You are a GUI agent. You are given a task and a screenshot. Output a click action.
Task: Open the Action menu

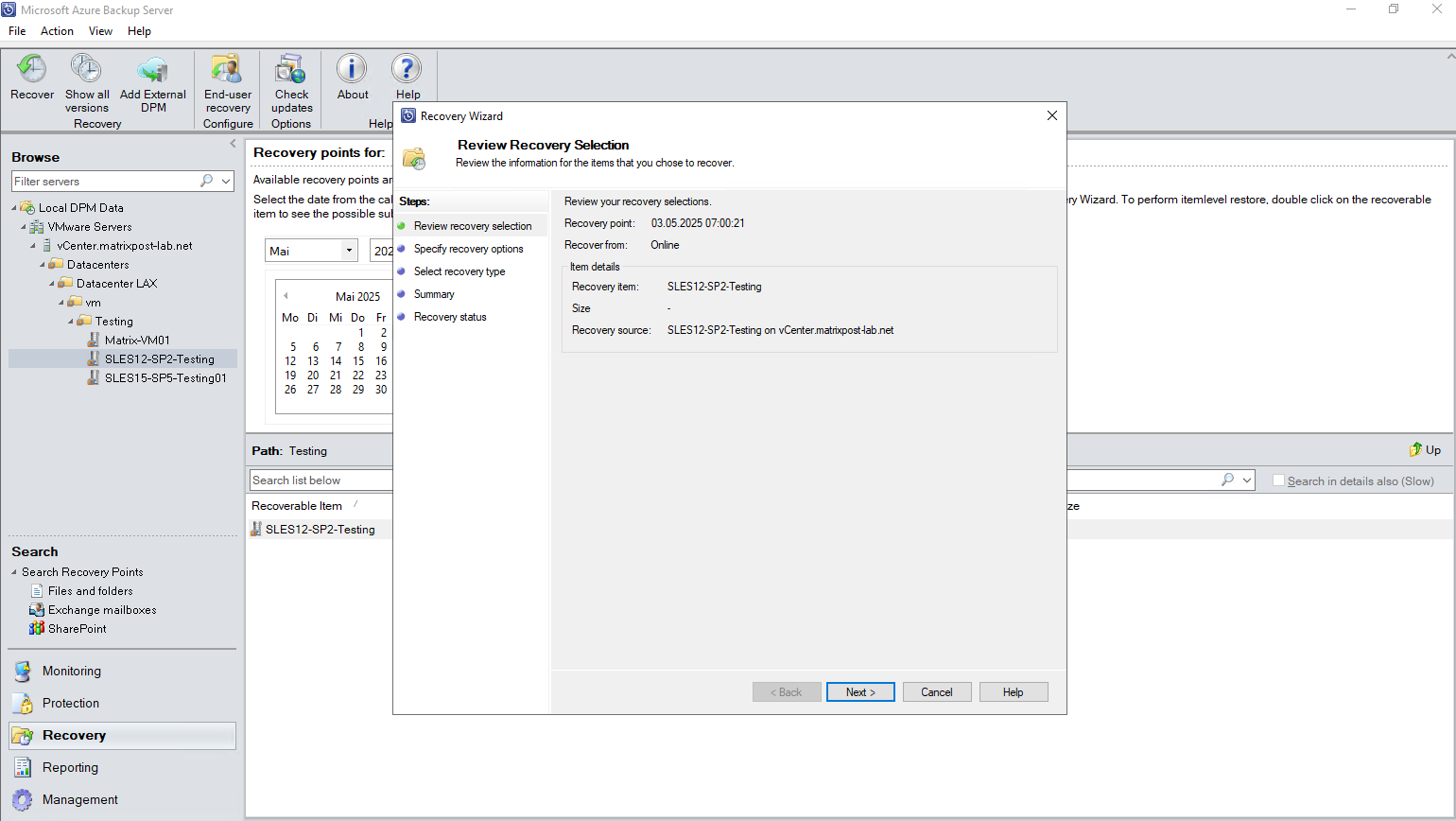click(x=57, y=31)
